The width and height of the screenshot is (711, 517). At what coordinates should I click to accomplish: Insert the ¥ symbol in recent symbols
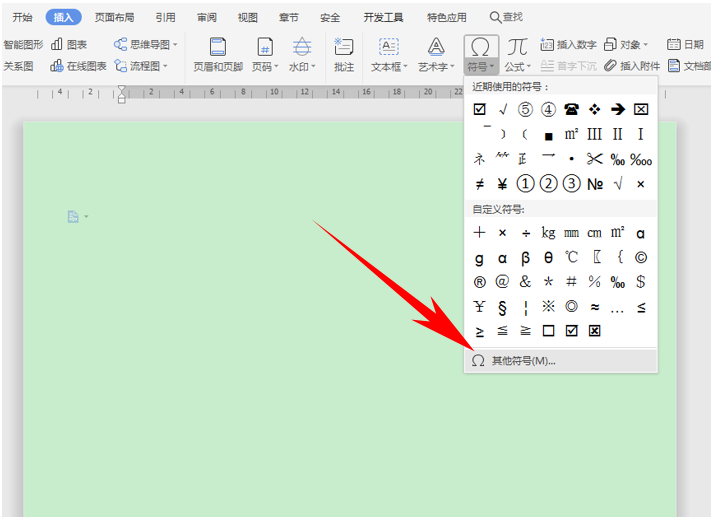(x=502, y=184)
